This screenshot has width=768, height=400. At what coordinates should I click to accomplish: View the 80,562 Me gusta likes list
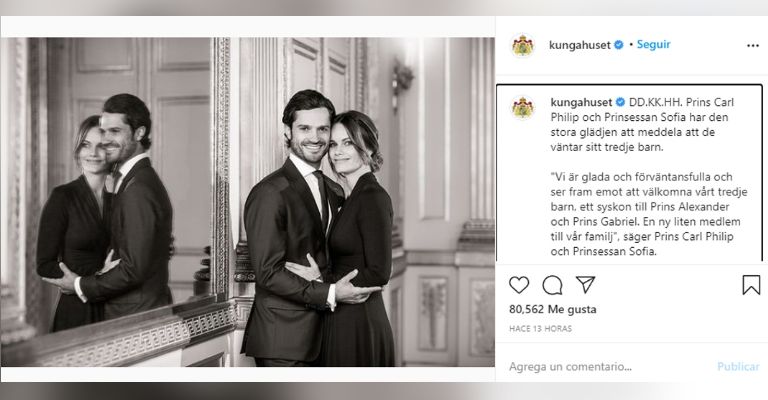coord(552,309)
